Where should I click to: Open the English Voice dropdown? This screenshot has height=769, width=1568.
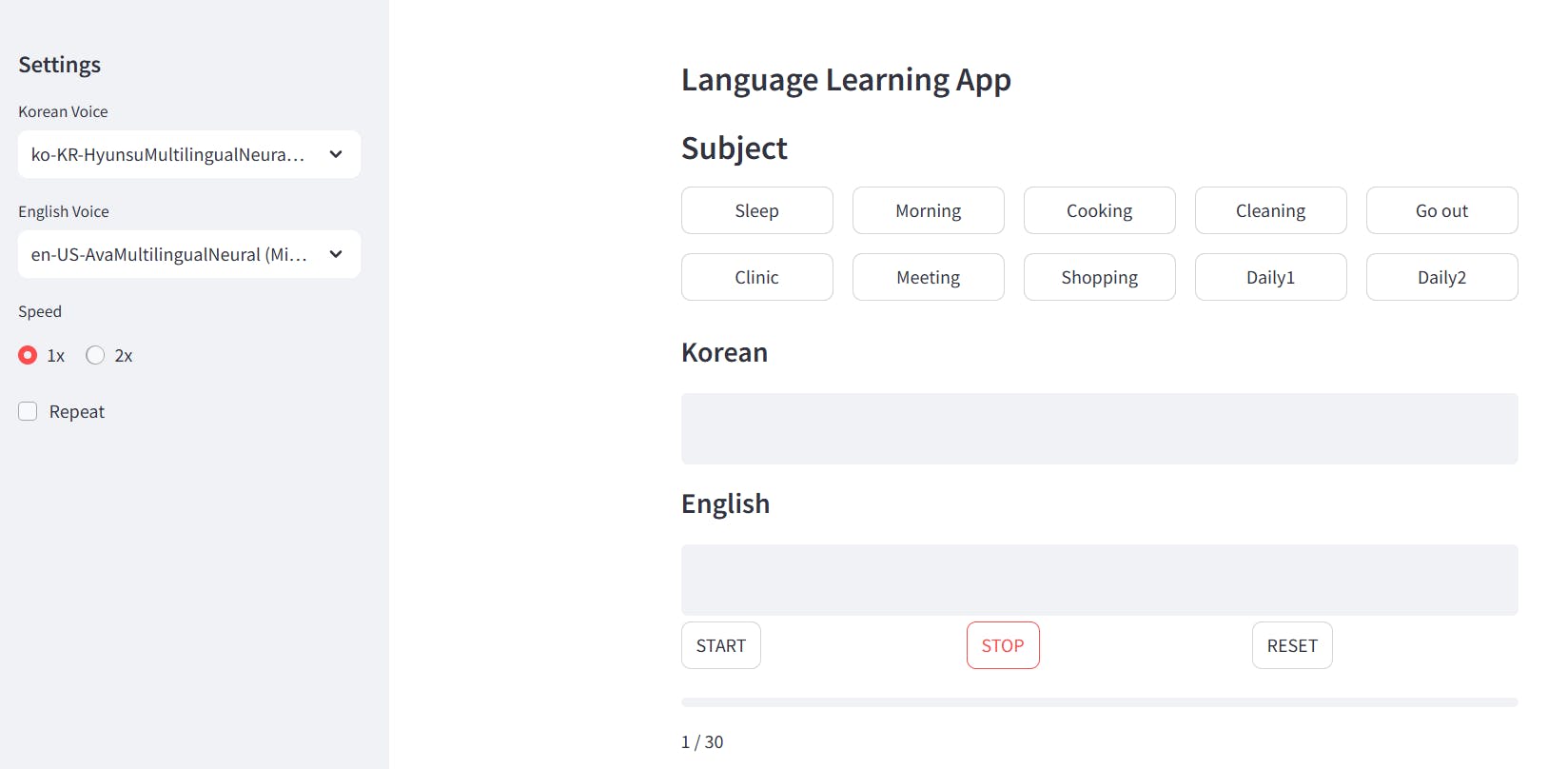click(x=188, y=254)
